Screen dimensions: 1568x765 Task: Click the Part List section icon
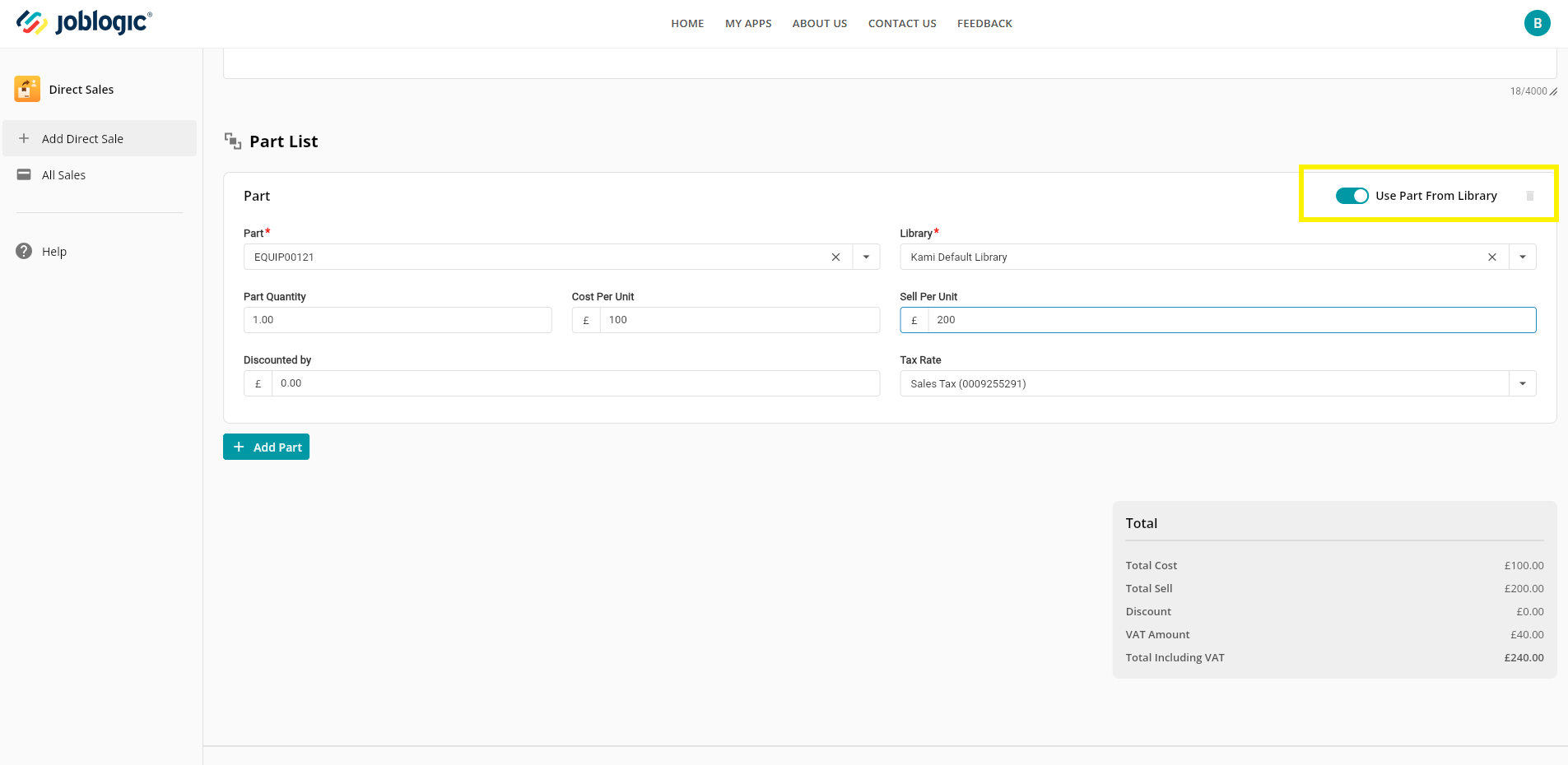233,141
